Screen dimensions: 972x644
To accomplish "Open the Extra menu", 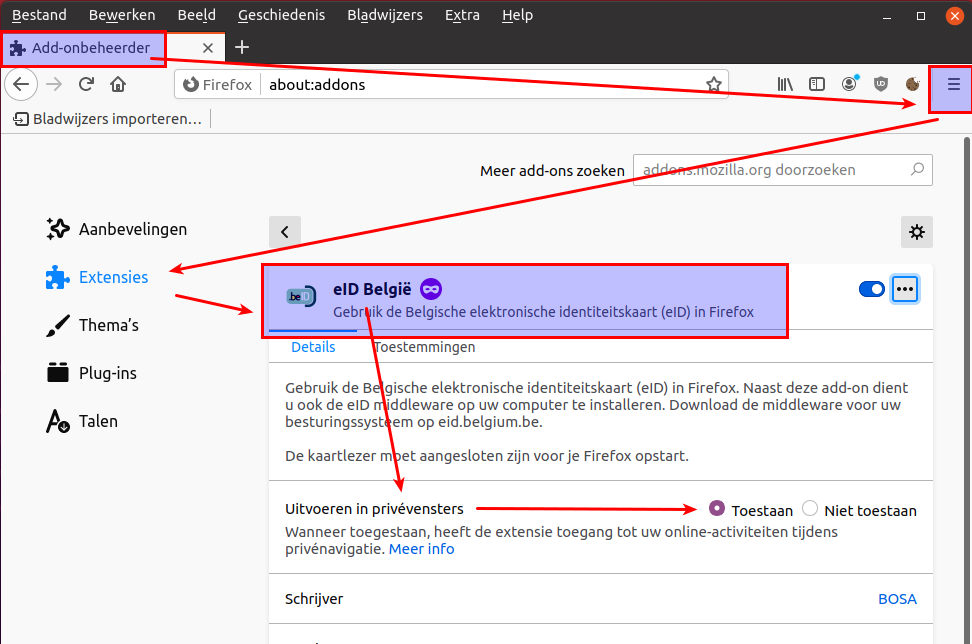I will 462,15.
